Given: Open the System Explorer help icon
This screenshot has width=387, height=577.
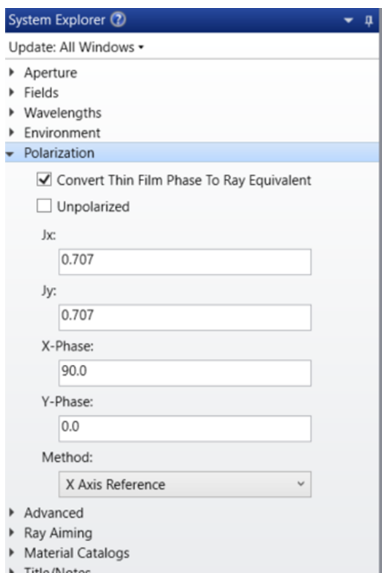Looking at the screenshot, I should pos(118,20).
